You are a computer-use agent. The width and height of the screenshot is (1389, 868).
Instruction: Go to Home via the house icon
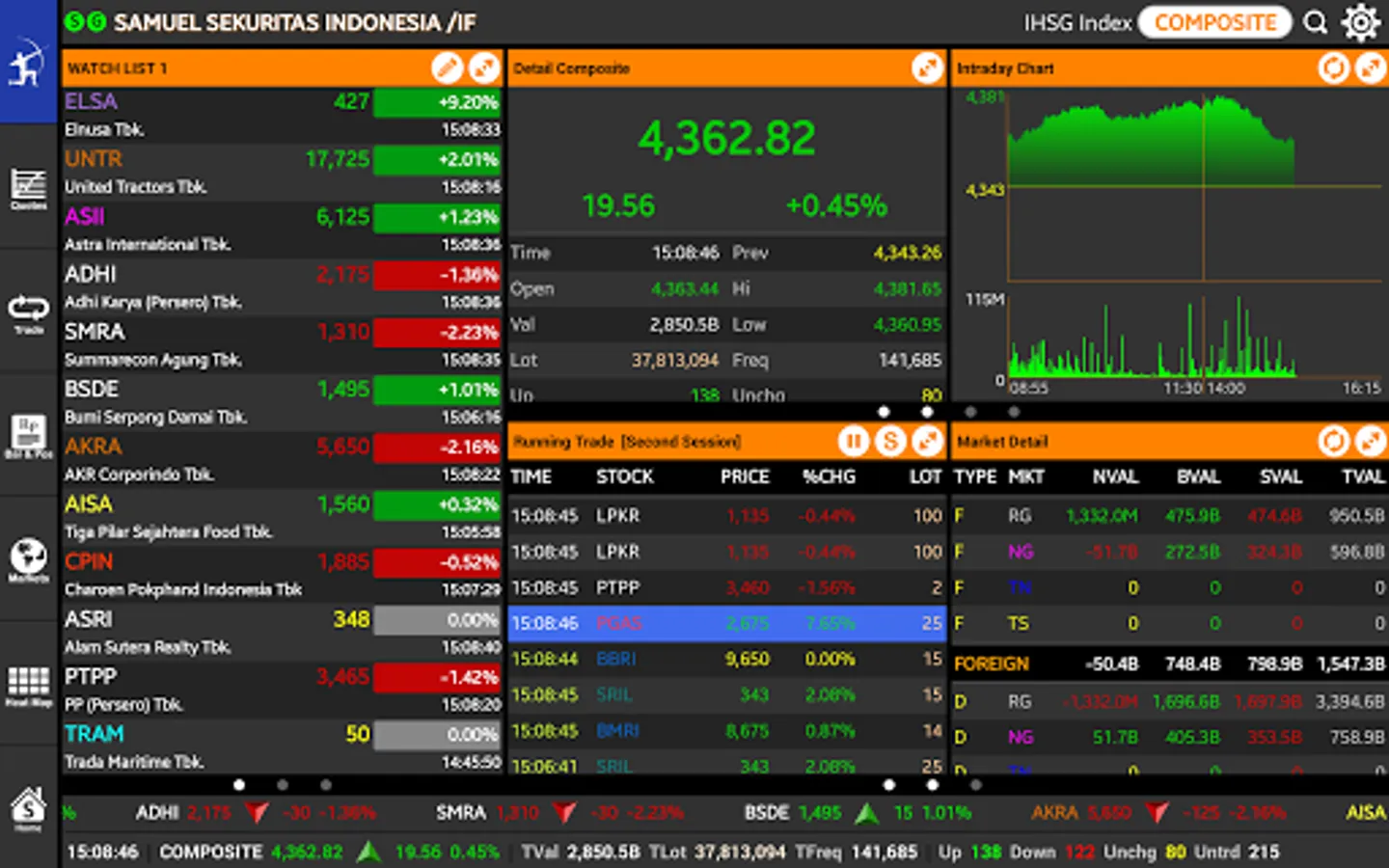point(28,808)
